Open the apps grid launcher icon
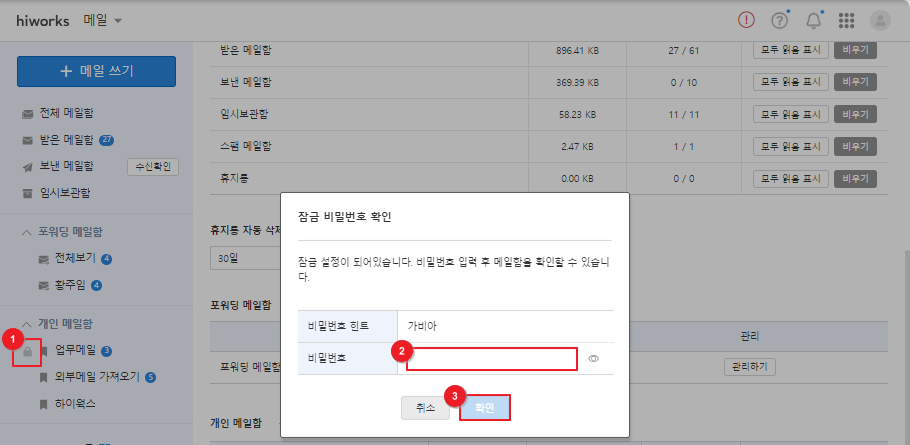This screenshot has height=445, width=910. 846,20
